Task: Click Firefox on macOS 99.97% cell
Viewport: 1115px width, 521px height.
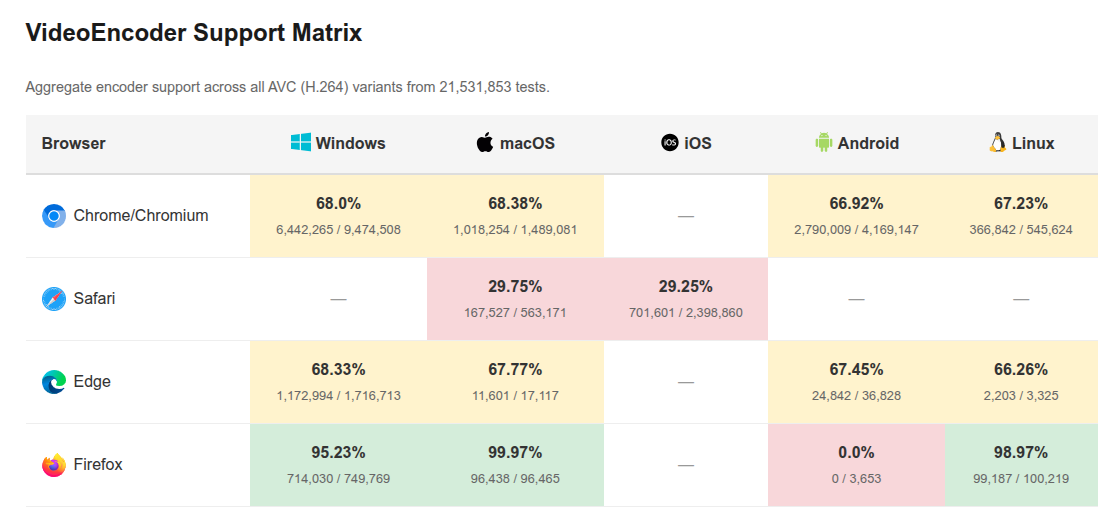Action: (515, 465)
